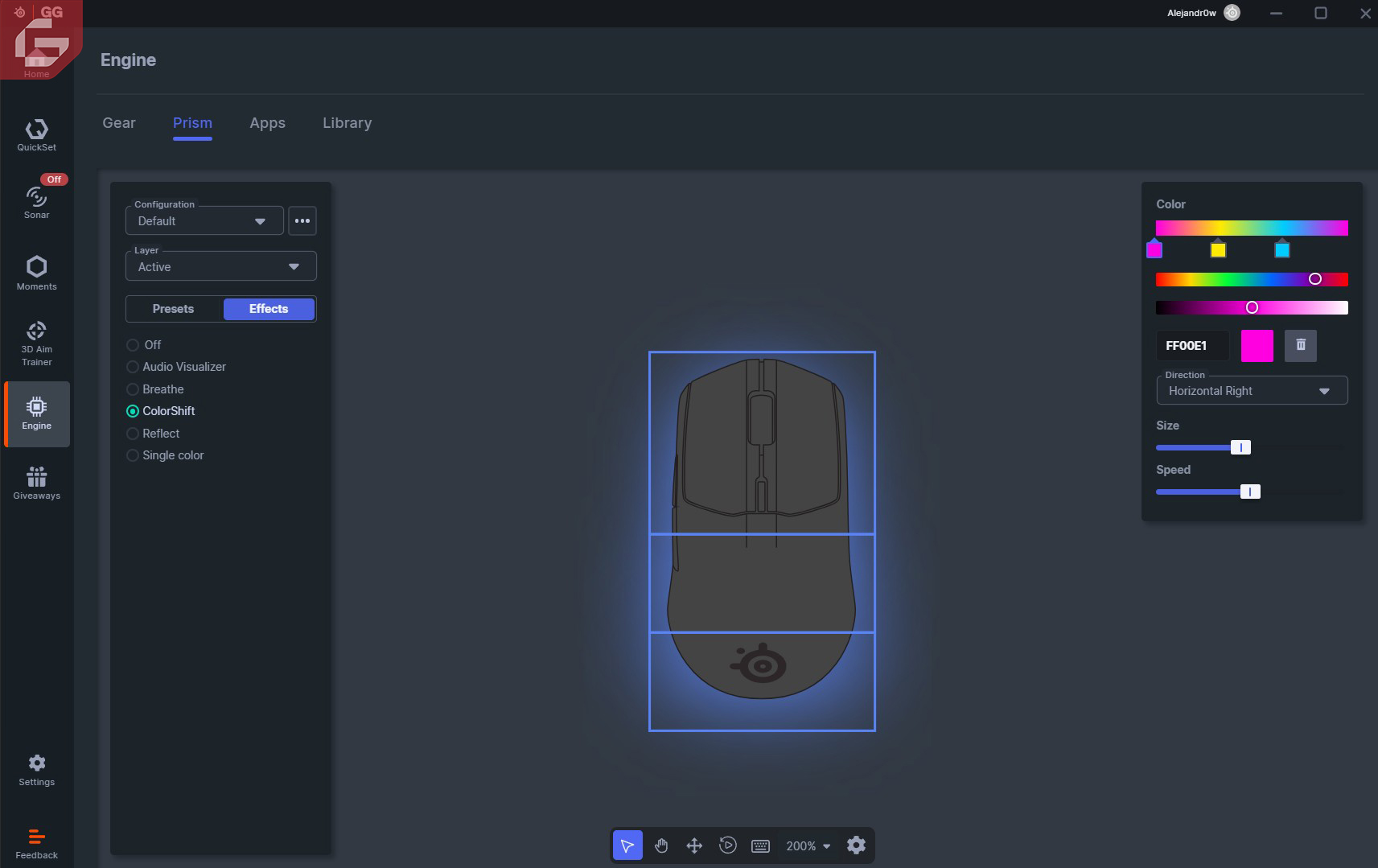
Task: Click the Alejandr0w username
Action: pyautogui.click(x=1191, y=13)
